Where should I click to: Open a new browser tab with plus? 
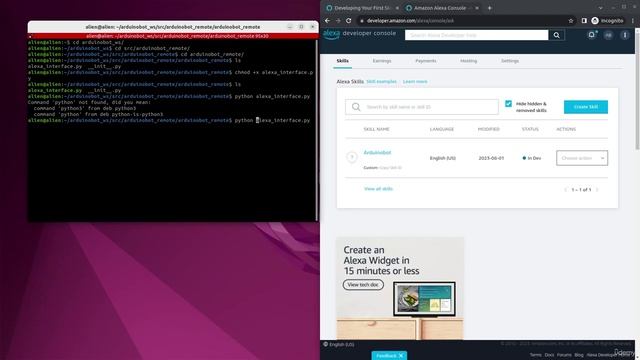click(x=489, y=8)
